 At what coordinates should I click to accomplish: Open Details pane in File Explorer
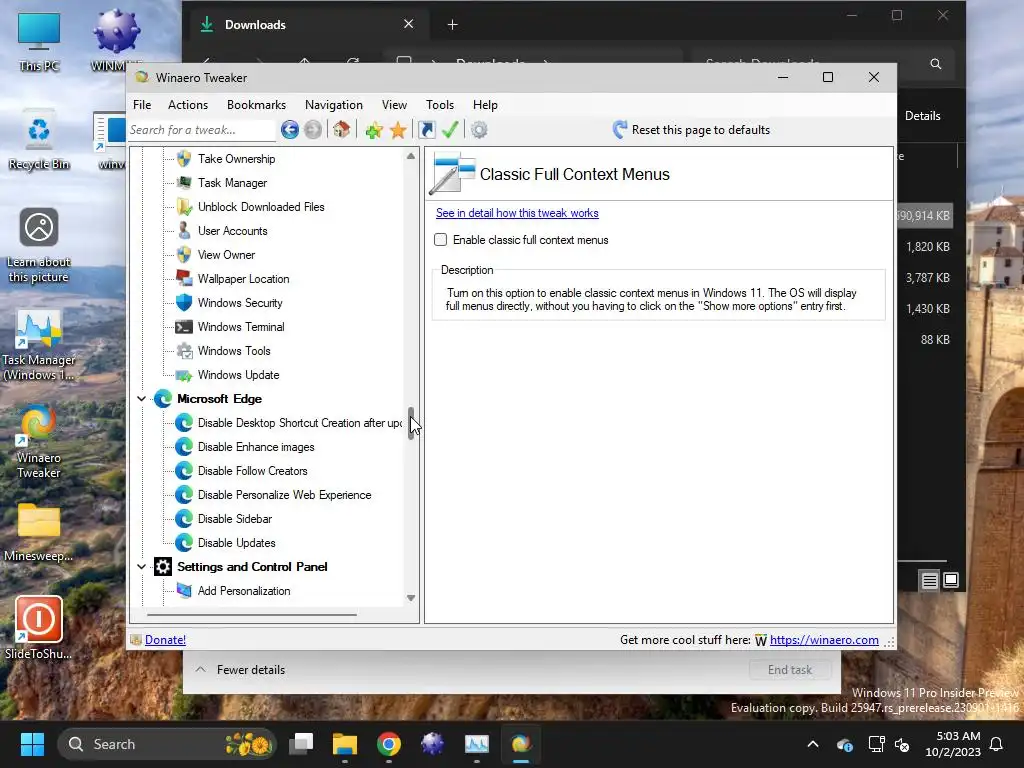pos(923,116)
